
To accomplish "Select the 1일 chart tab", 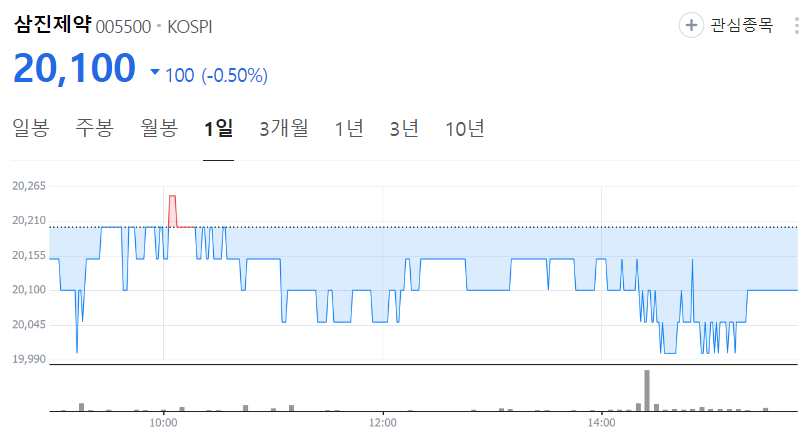I will pos(219,128).
